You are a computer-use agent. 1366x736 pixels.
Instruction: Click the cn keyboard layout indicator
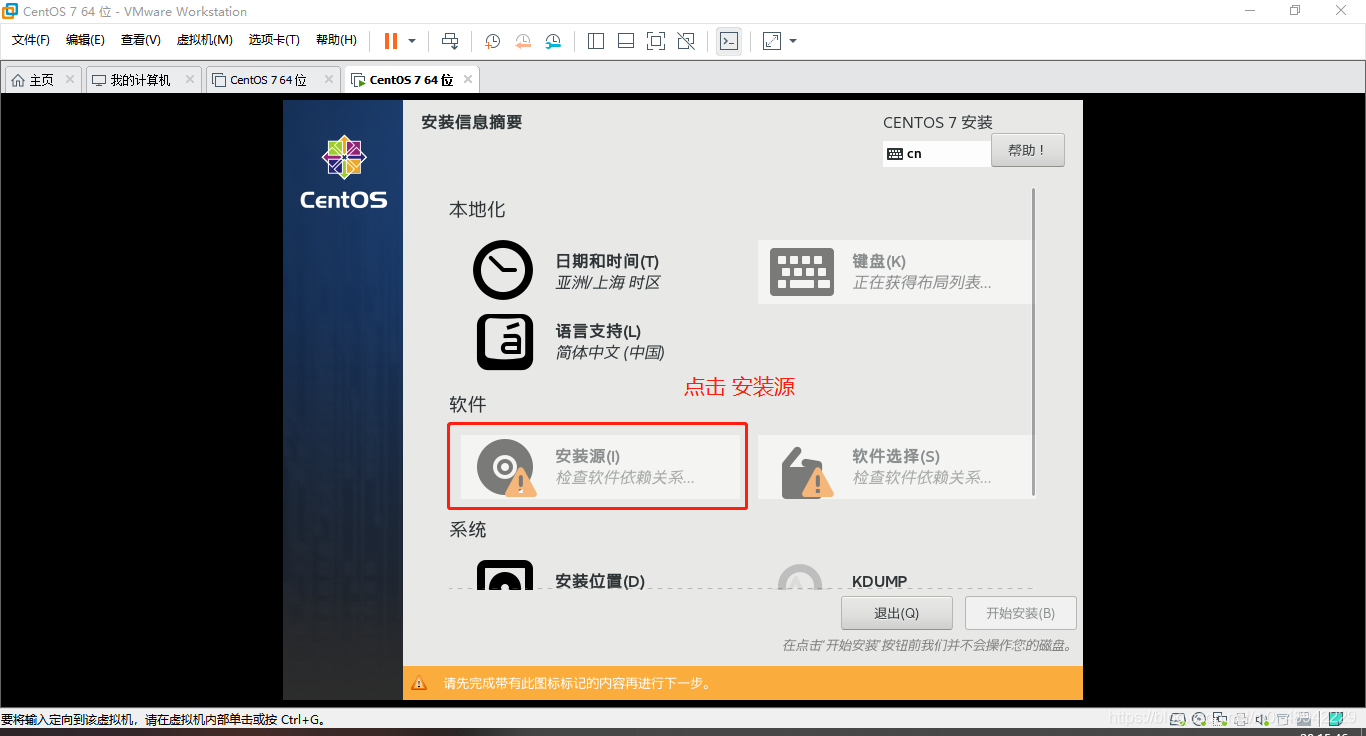coord(937,154)
